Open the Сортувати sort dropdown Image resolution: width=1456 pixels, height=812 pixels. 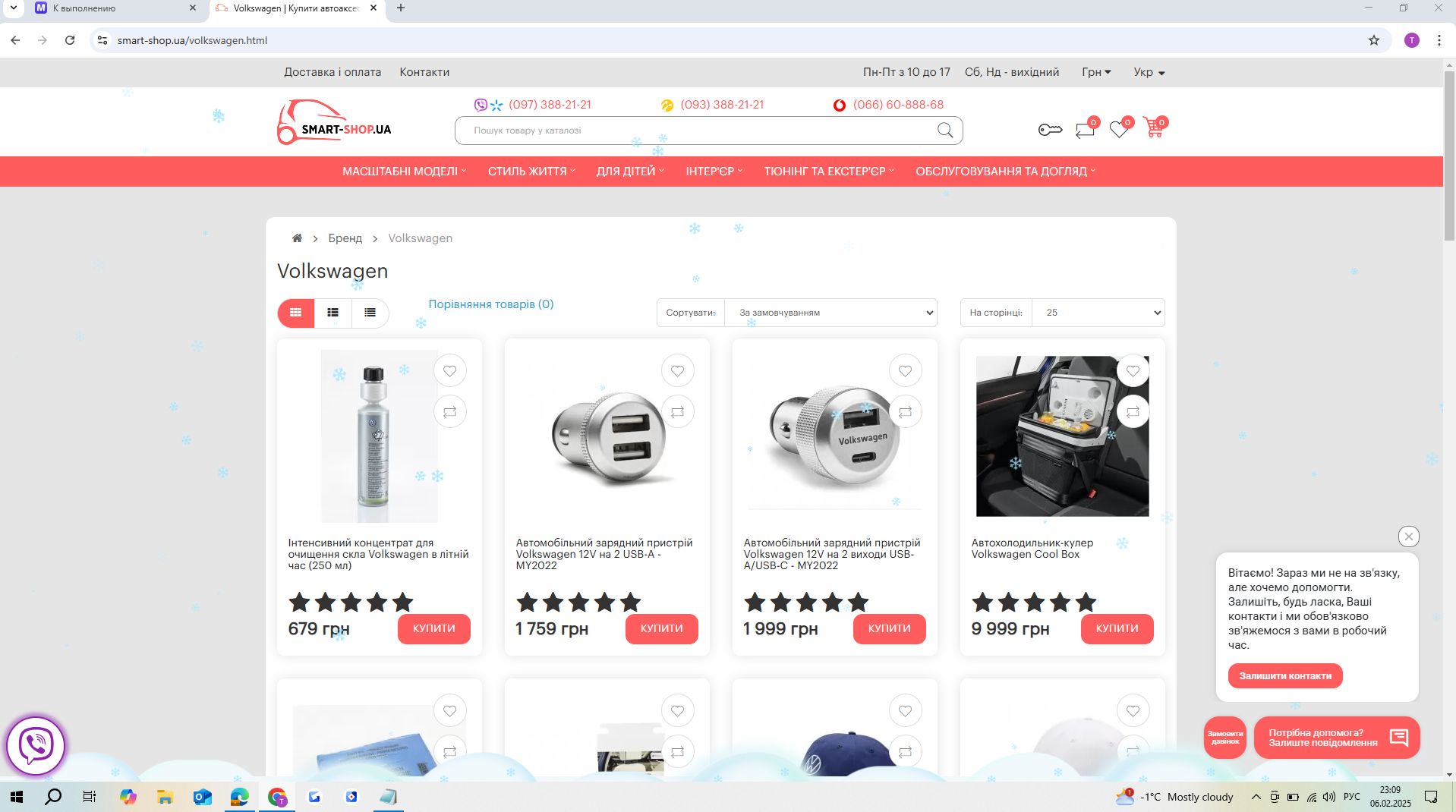coord(831,313)
